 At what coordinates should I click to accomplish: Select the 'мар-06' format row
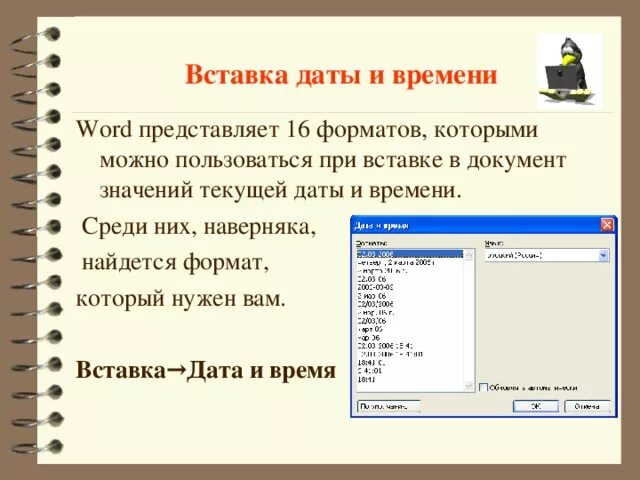click(x=410, y=338)
